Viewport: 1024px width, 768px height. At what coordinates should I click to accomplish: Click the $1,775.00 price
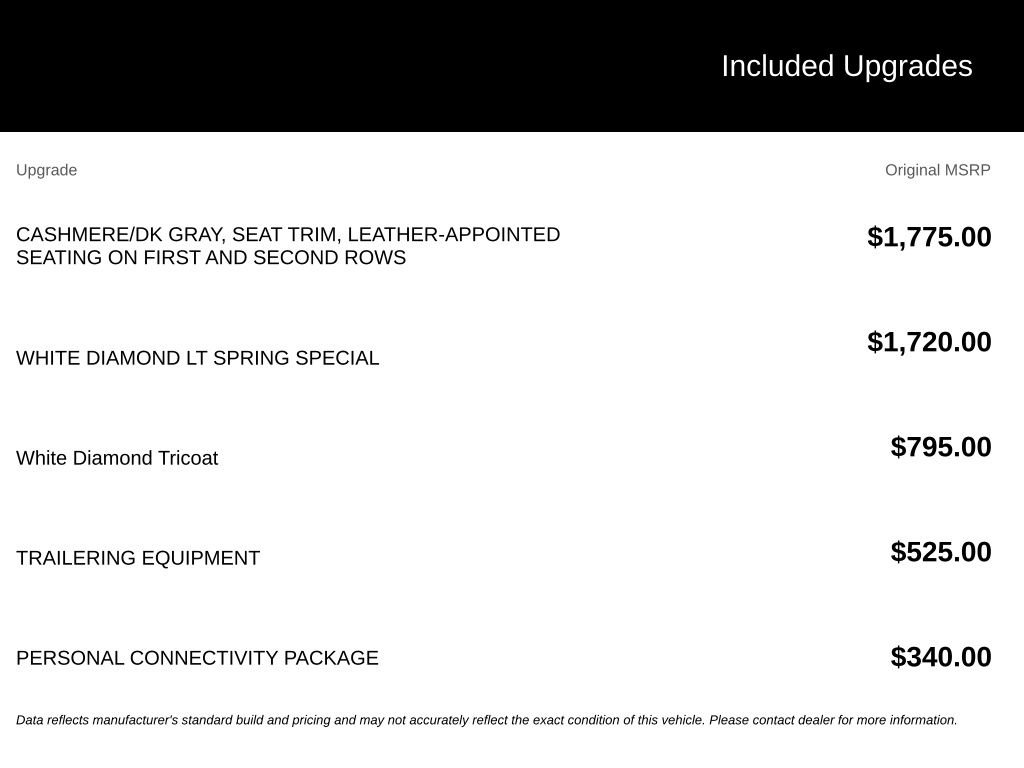coord(929,237)
